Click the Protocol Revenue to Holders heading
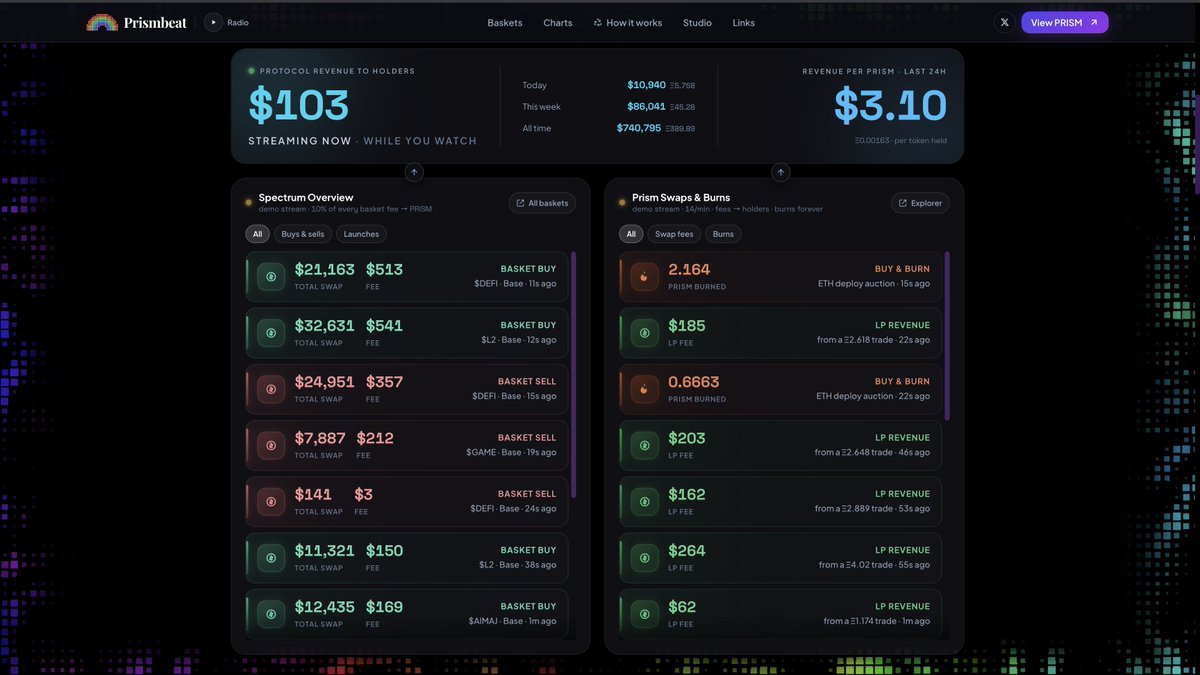The image size is (1200, 675). tap(337, 71)
